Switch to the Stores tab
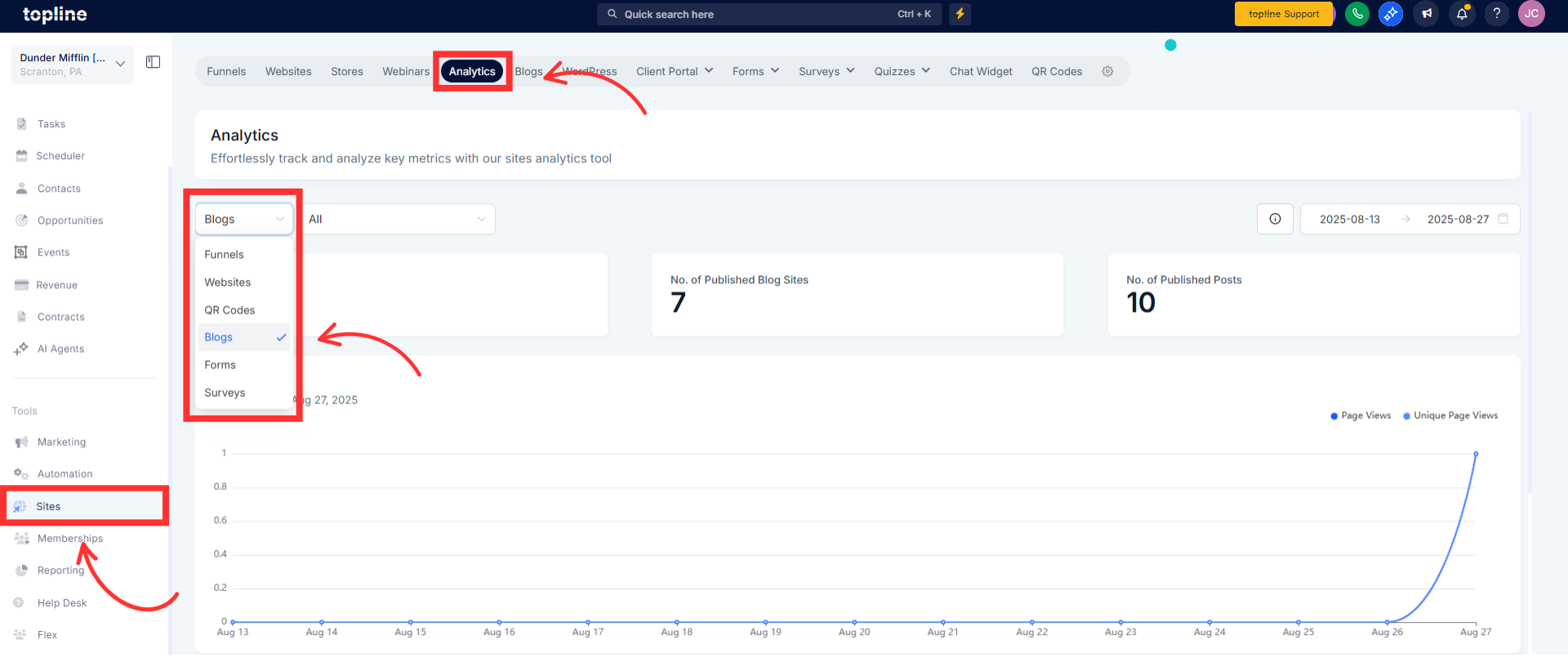Viewport: 1568px width, 662px height. coord(347,72)
